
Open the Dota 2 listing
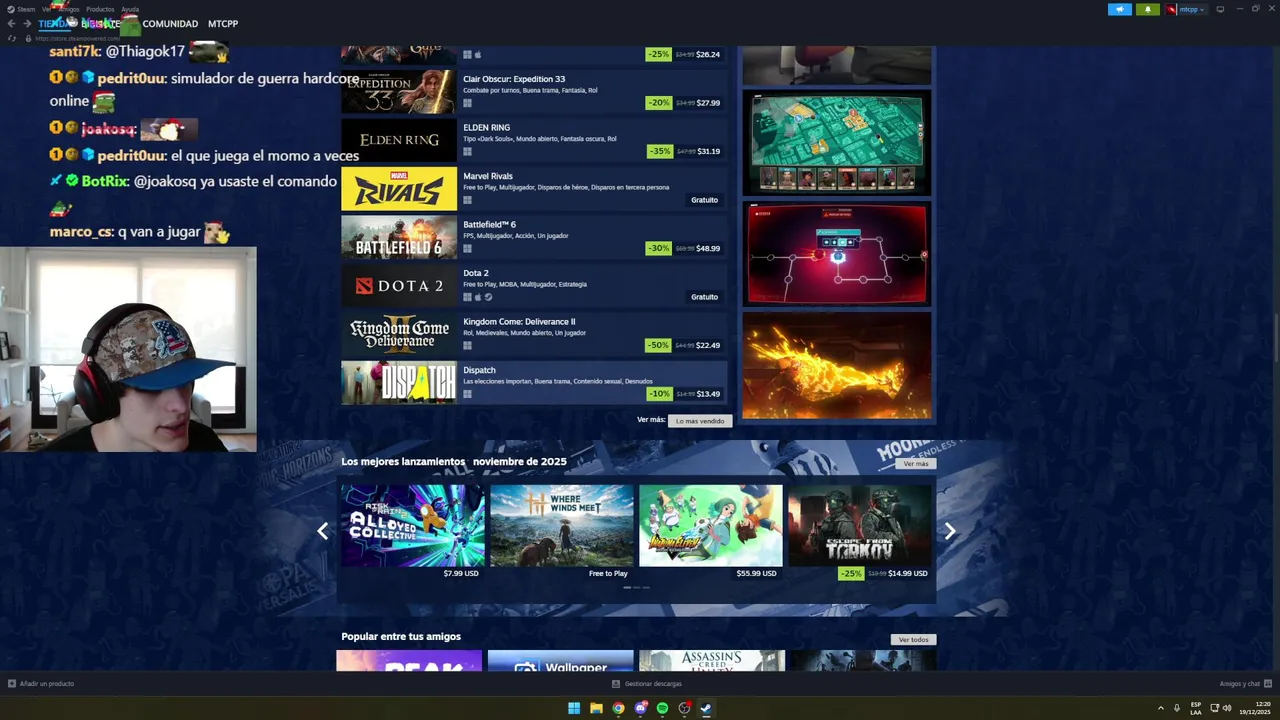click(535, 285)
